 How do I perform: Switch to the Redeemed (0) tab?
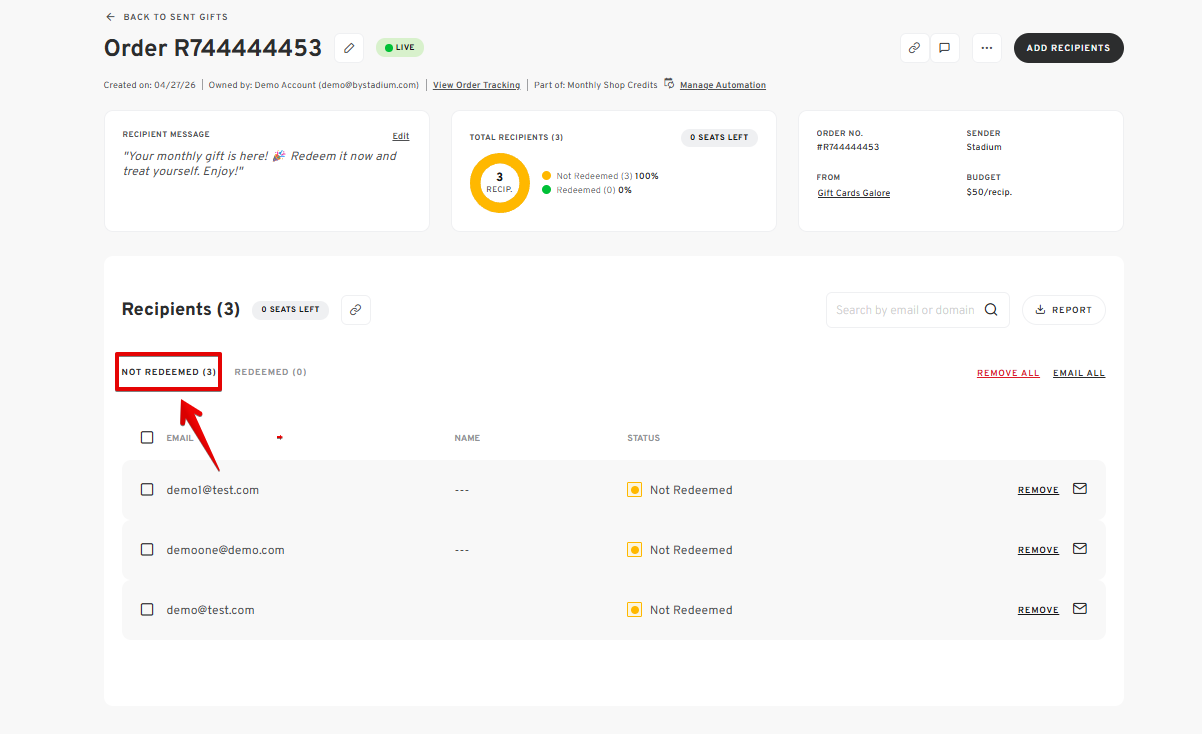271,372
